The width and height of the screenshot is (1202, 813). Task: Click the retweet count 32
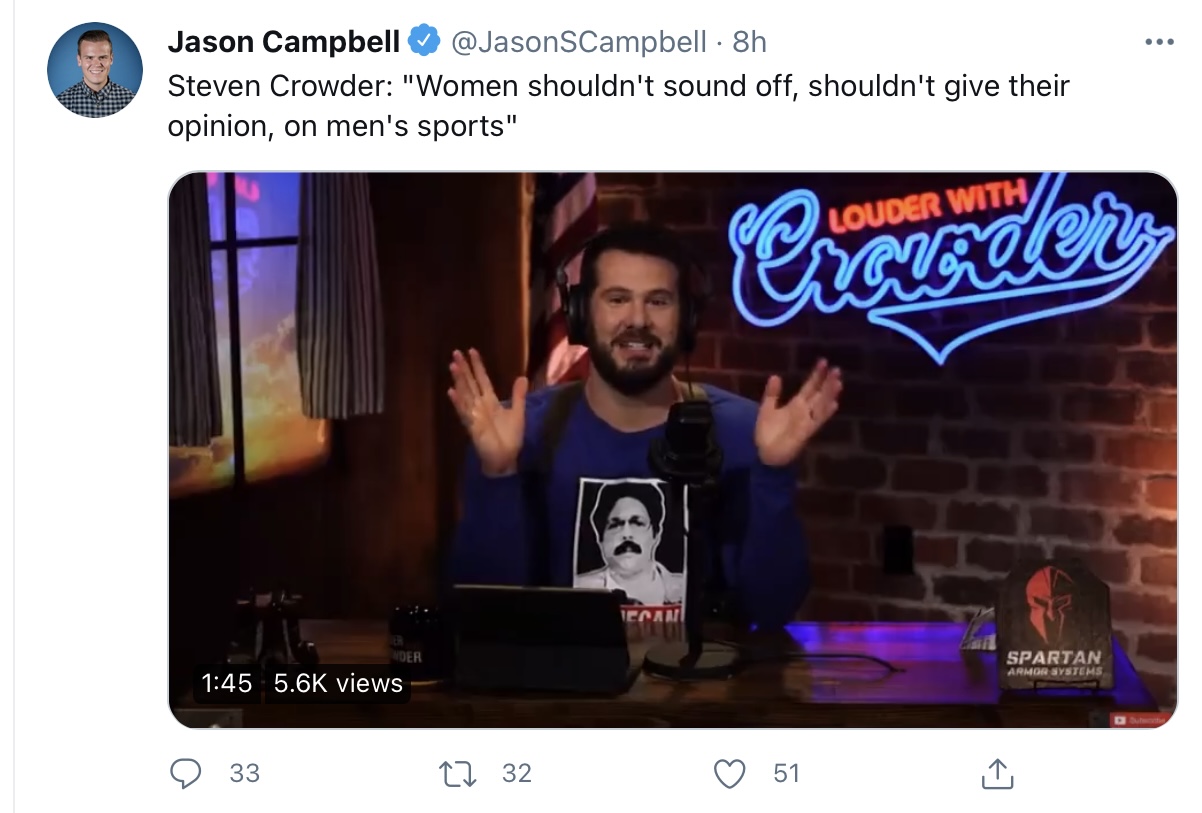[x=516, y=773]
